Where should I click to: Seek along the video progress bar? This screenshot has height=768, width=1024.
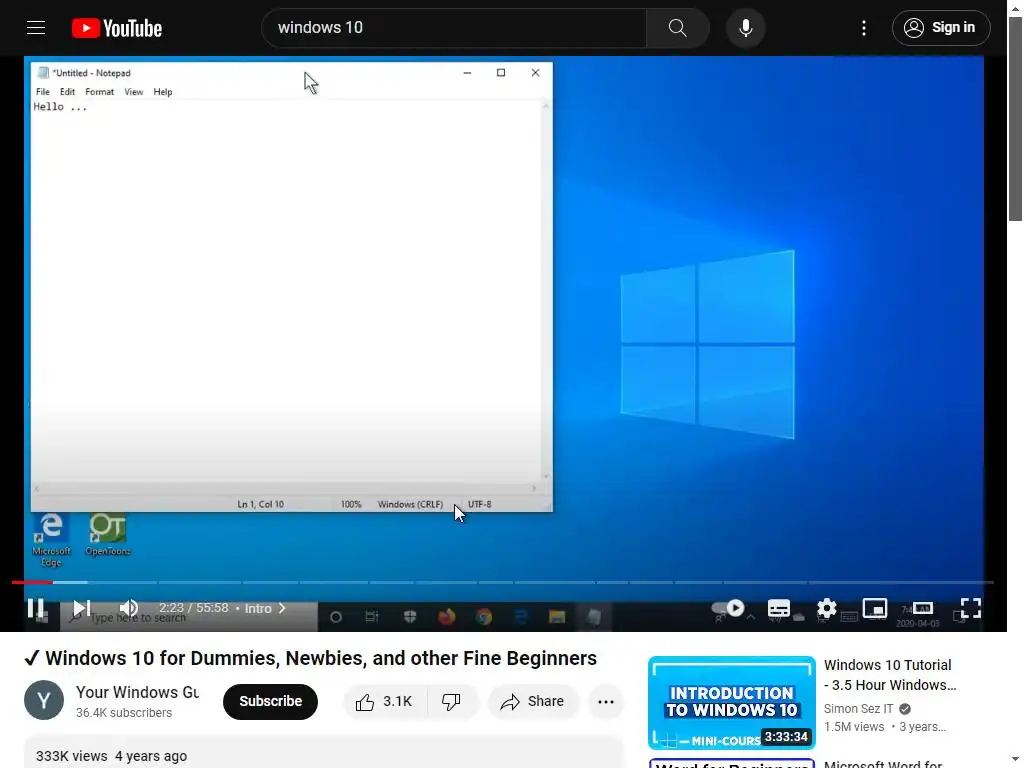click(x=503, y=582)
